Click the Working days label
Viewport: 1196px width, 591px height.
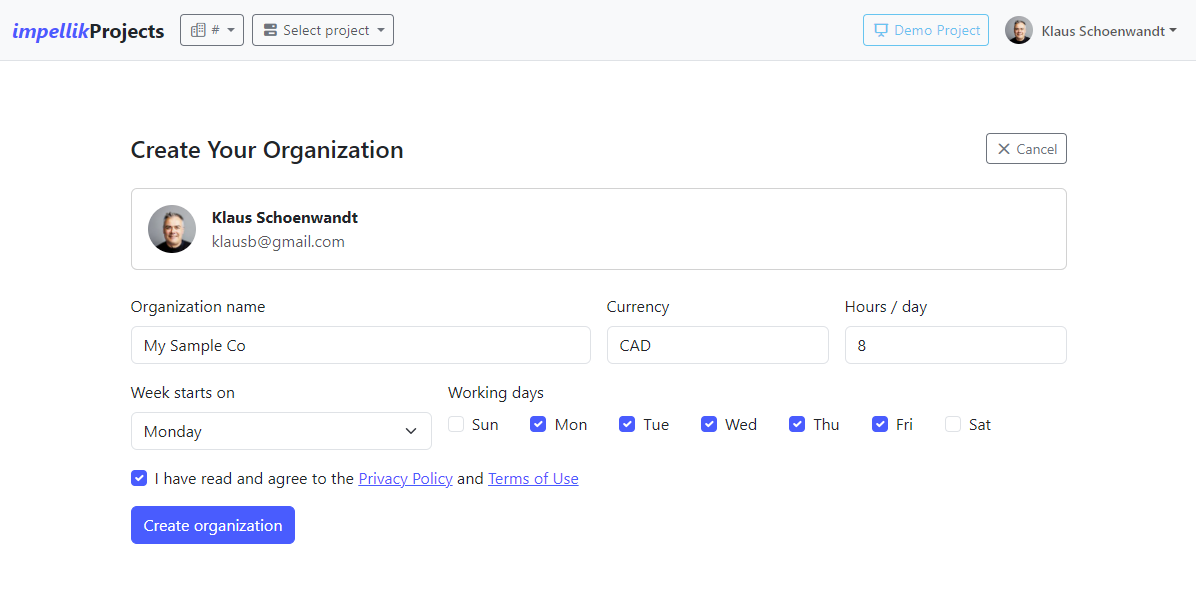496,393
